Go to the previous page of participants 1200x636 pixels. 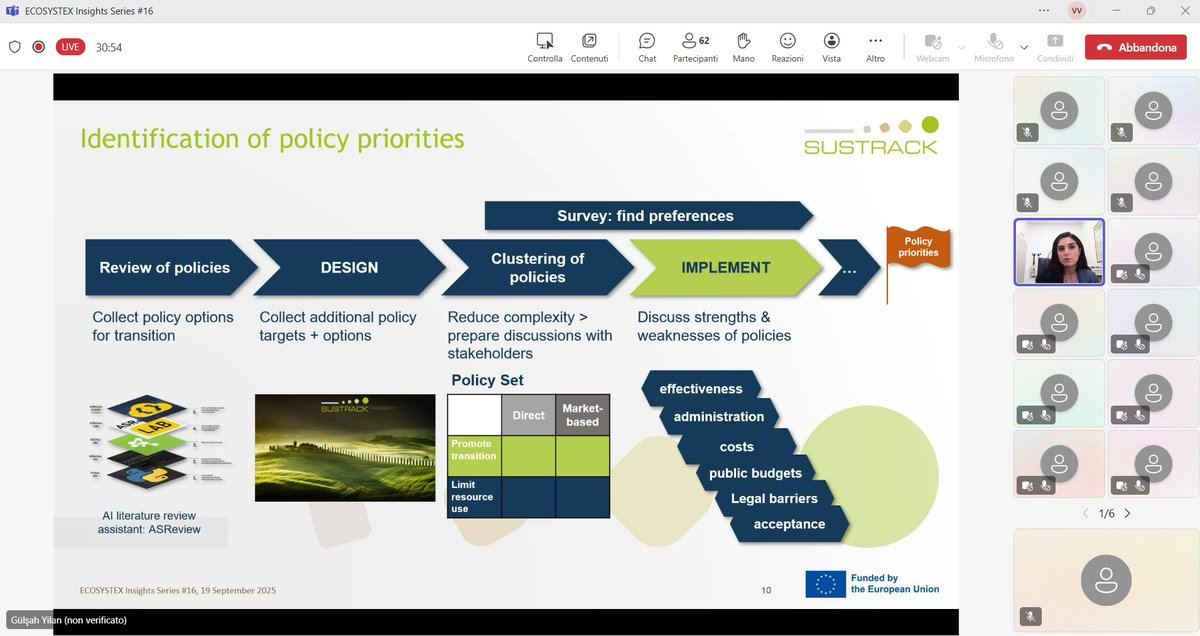click(x=1086, y=513)
